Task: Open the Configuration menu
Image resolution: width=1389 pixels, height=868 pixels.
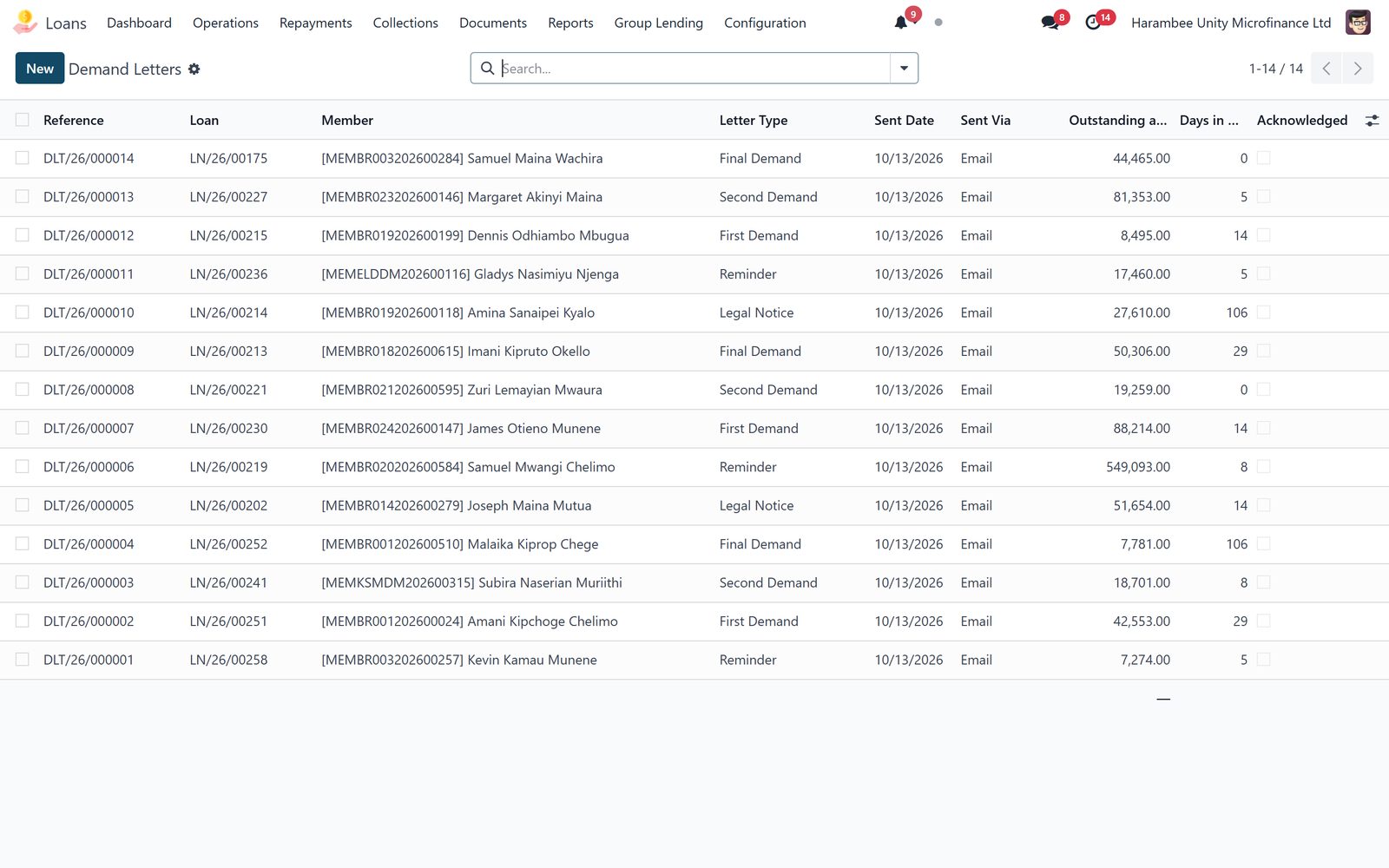Action: pos(765,23)
